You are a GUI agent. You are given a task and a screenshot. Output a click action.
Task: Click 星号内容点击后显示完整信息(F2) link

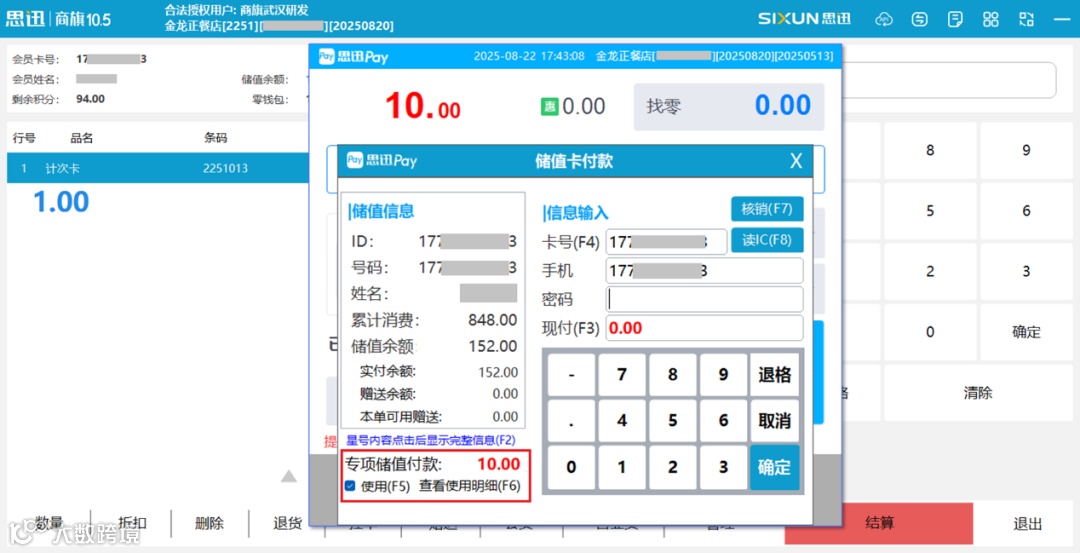(x=430, y=439)
